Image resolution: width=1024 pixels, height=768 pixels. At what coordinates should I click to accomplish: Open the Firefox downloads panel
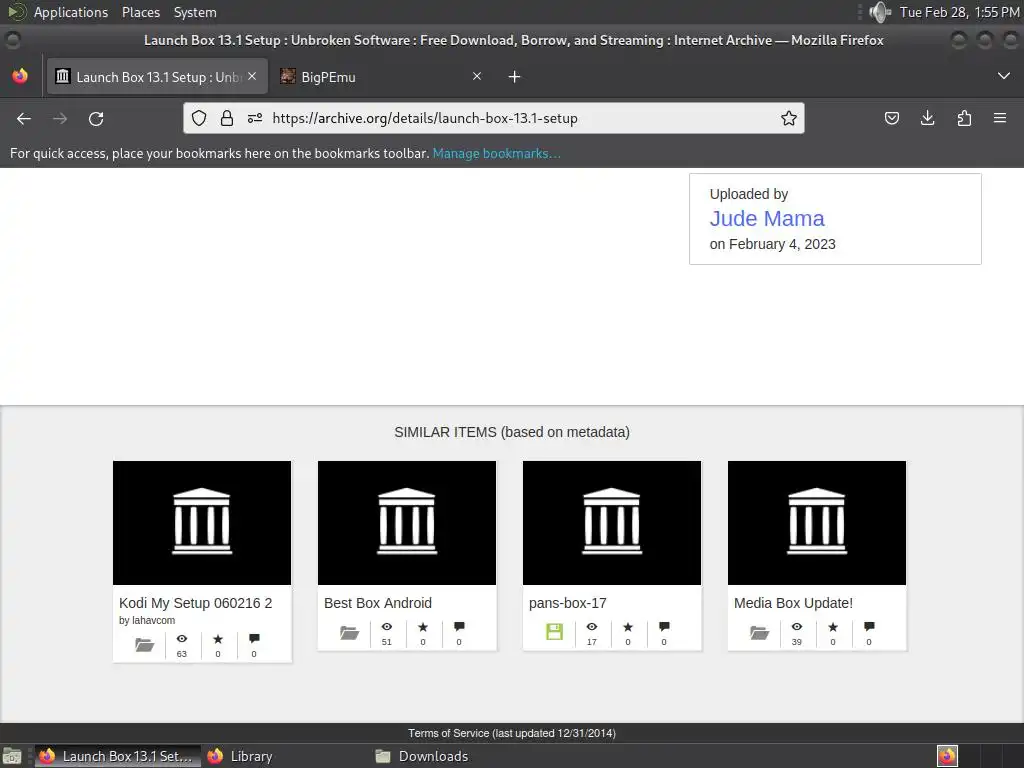(x=927, y=118)
